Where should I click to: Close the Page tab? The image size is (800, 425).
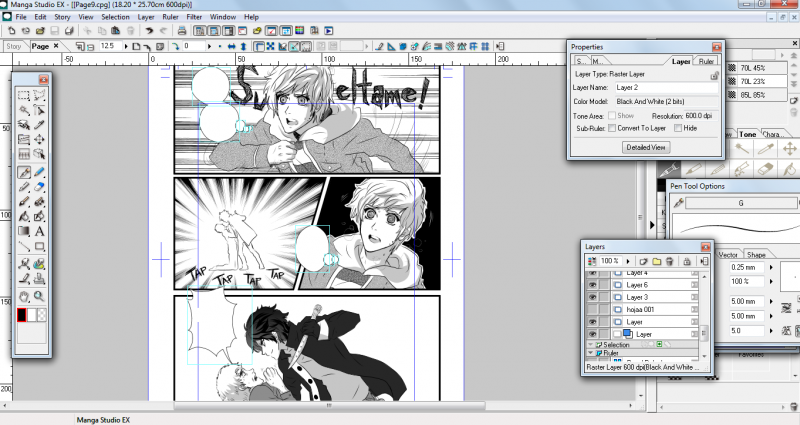pyautogui.click(x=56, y=46)
